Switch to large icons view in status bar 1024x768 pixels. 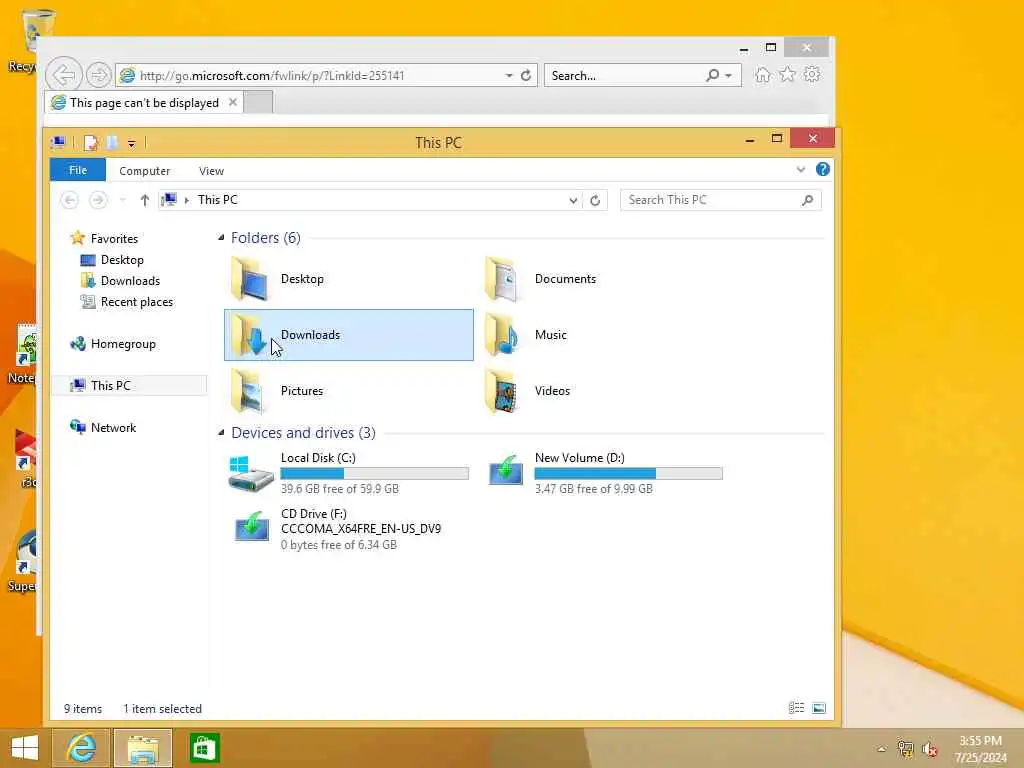[x=819, y=707]
